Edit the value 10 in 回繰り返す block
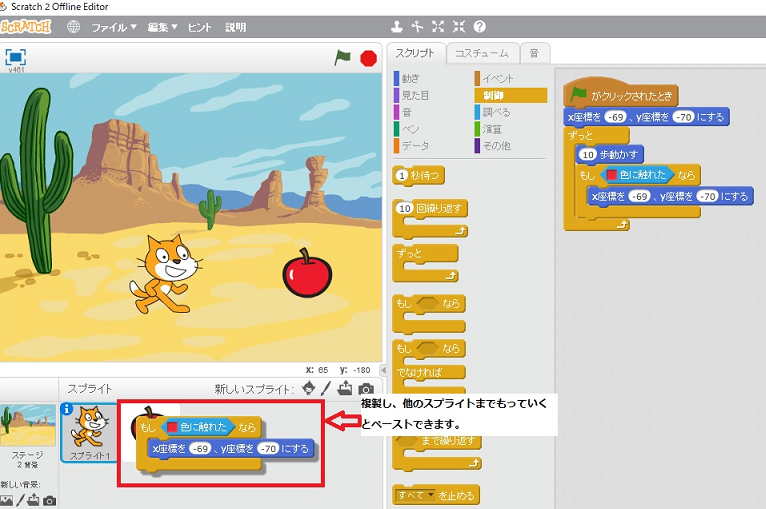766x509 pixels. click(x=405, y=209)
